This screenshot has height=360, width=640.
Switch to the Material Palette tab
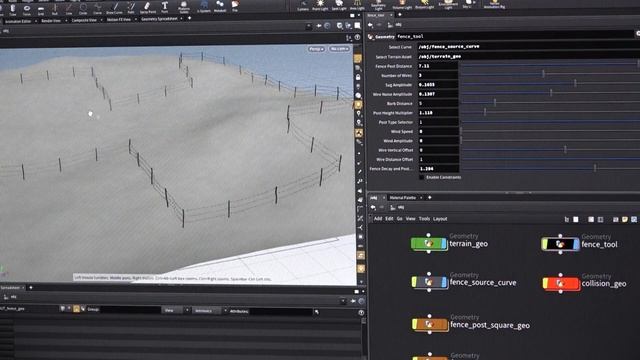pyautogui.click(x=402, y=198)
